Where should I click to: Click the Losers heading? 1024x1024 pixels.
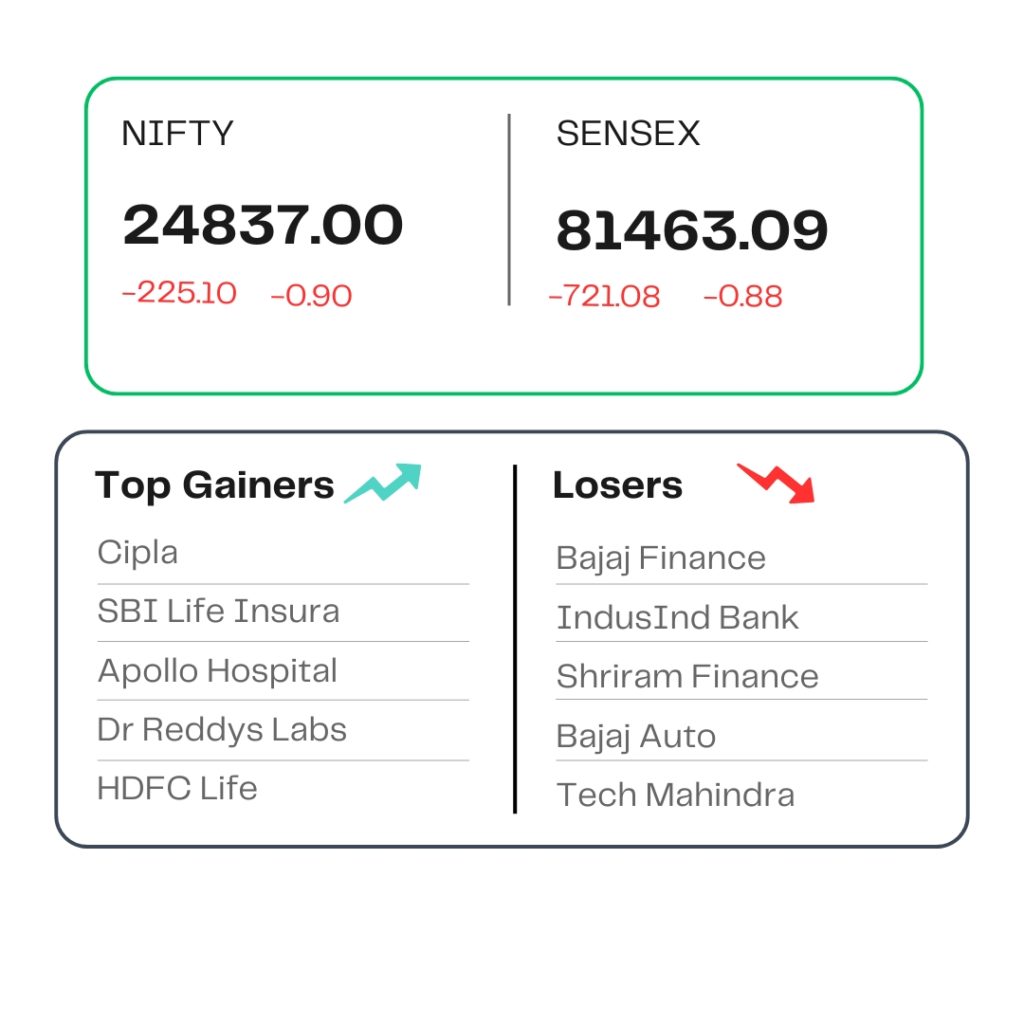tap(617, 485)
